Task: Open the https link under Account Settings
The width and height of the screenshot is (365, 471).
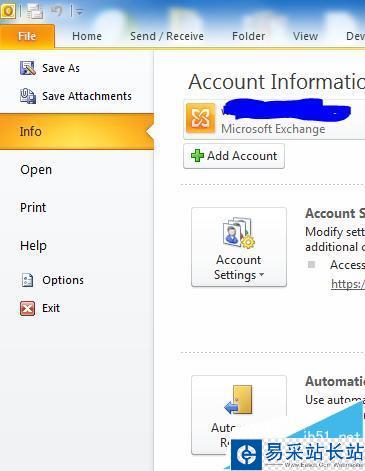Action: (348, 284)
